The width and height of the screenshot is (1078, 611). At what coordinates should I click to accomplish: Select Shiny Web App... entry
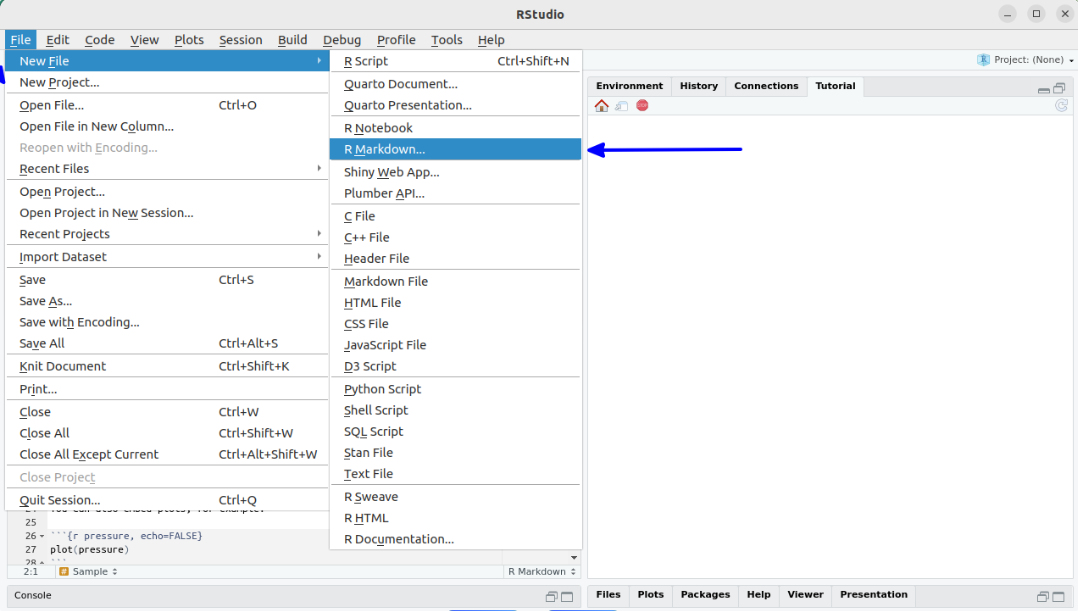click(x=455, y=172)
